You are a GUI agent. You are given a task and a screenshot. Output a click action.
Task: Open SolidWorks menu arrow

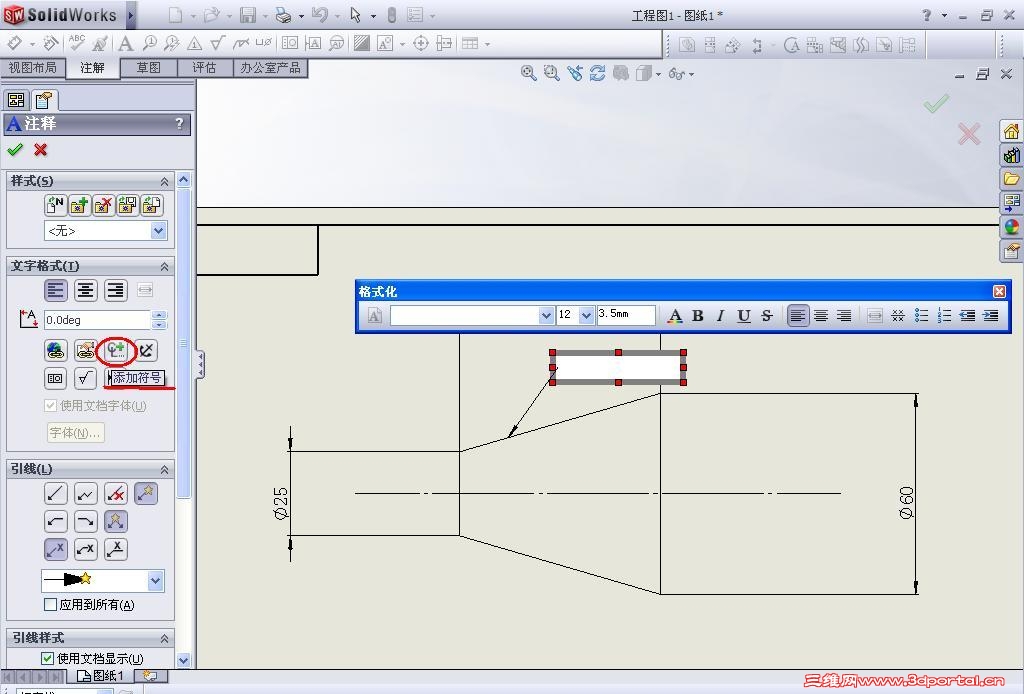[x=131, y=15]
